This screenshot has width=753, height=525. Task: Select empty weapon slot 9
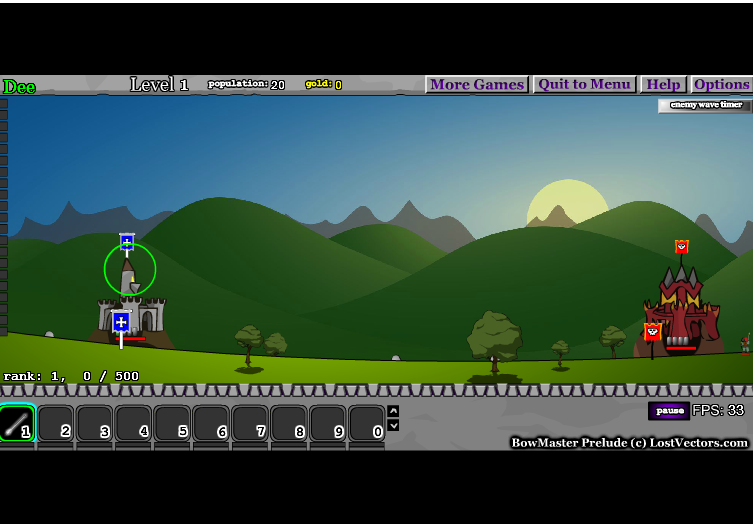point(328,423)
